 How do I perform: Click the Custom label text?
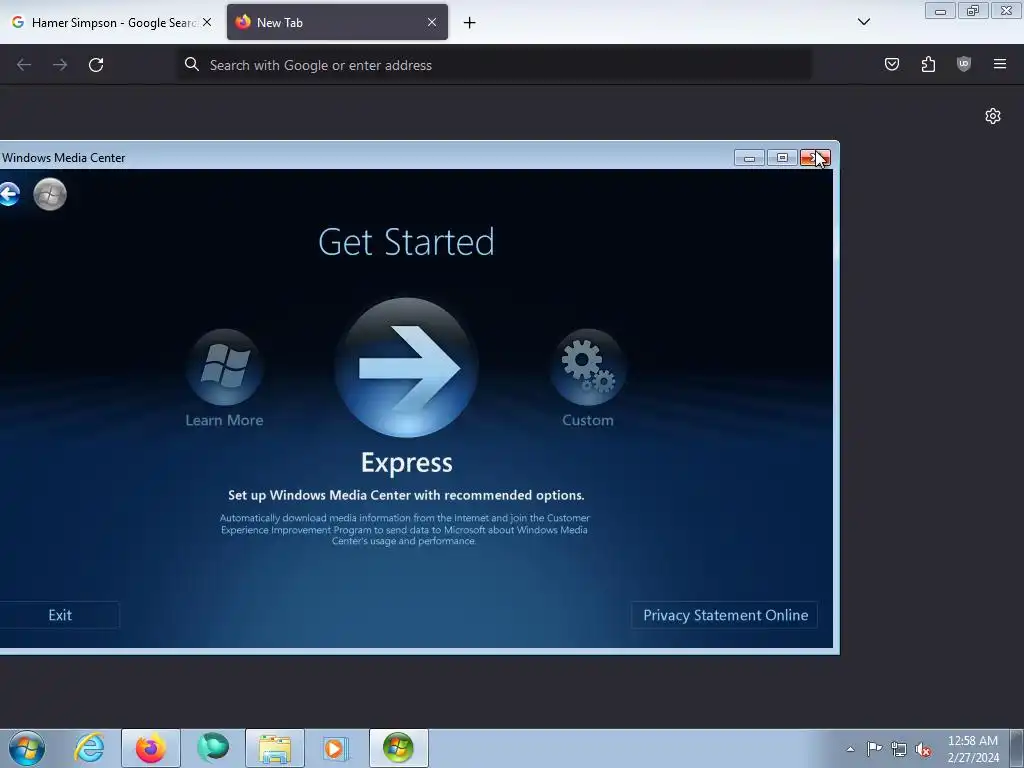(x=588, y=420)
